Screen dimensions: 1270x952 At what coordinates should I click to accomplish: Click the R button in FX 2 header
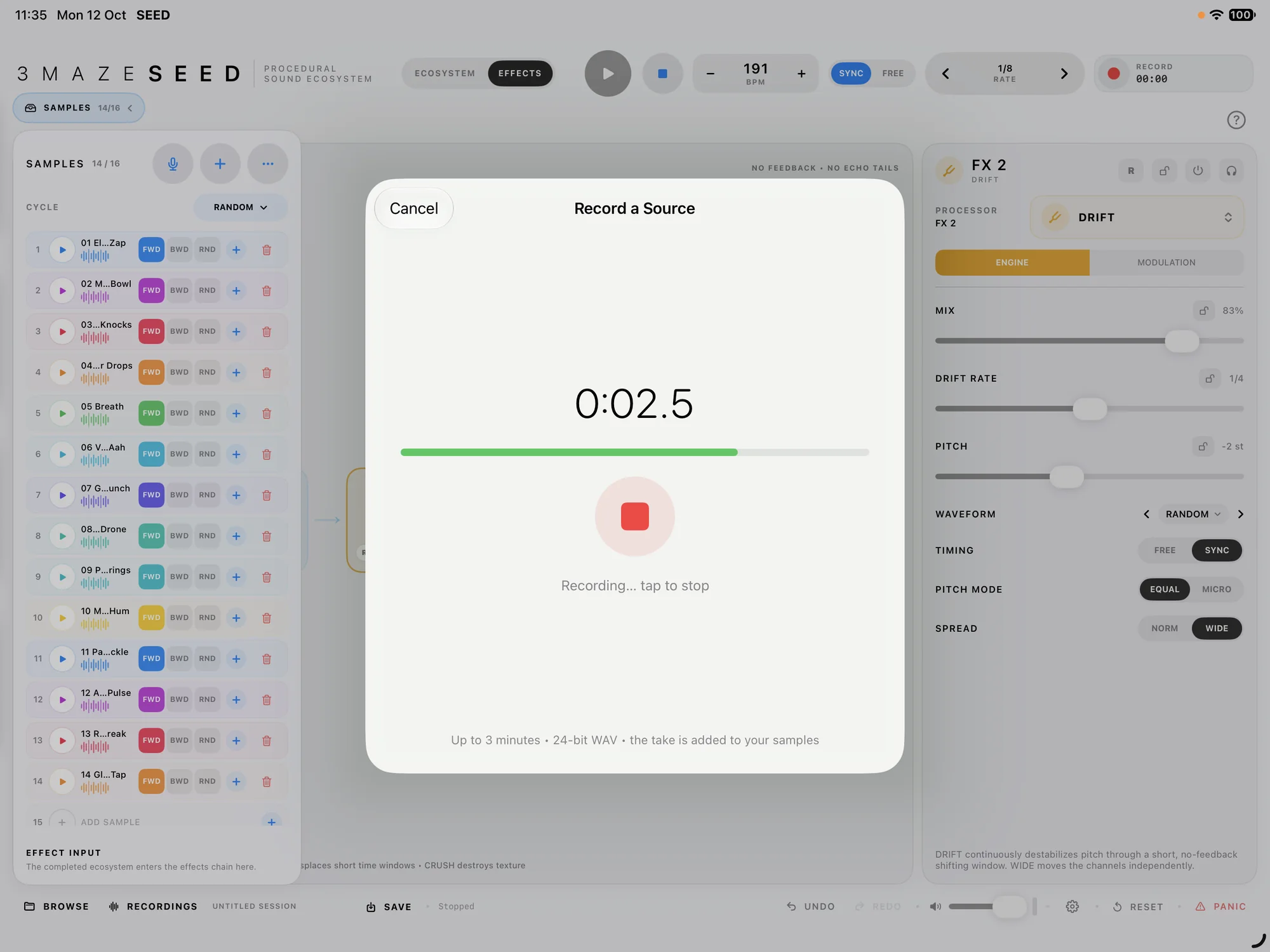(1131, 171)
